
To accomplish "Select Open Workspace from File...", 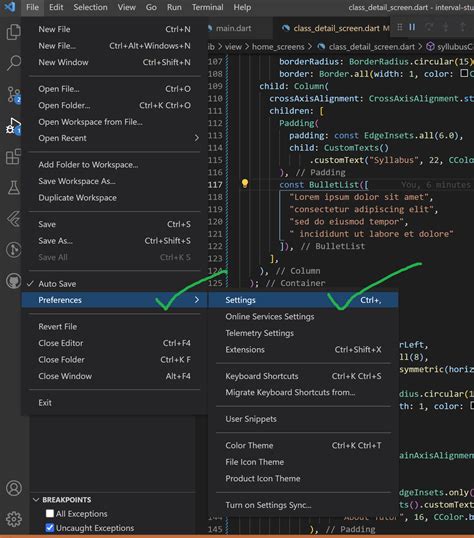I will tap(115, 122).
